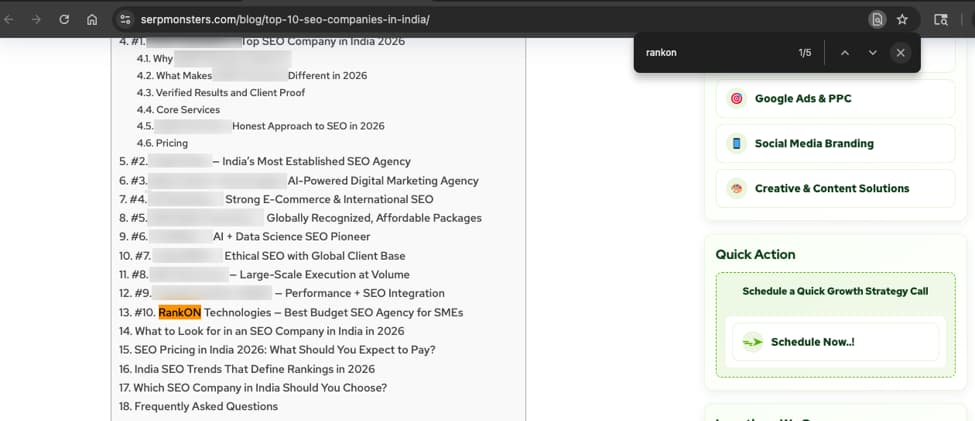Jump to 'SEO Pricing in India 2026' section
Screen dimensions: 975x421
tap(277, 349)
